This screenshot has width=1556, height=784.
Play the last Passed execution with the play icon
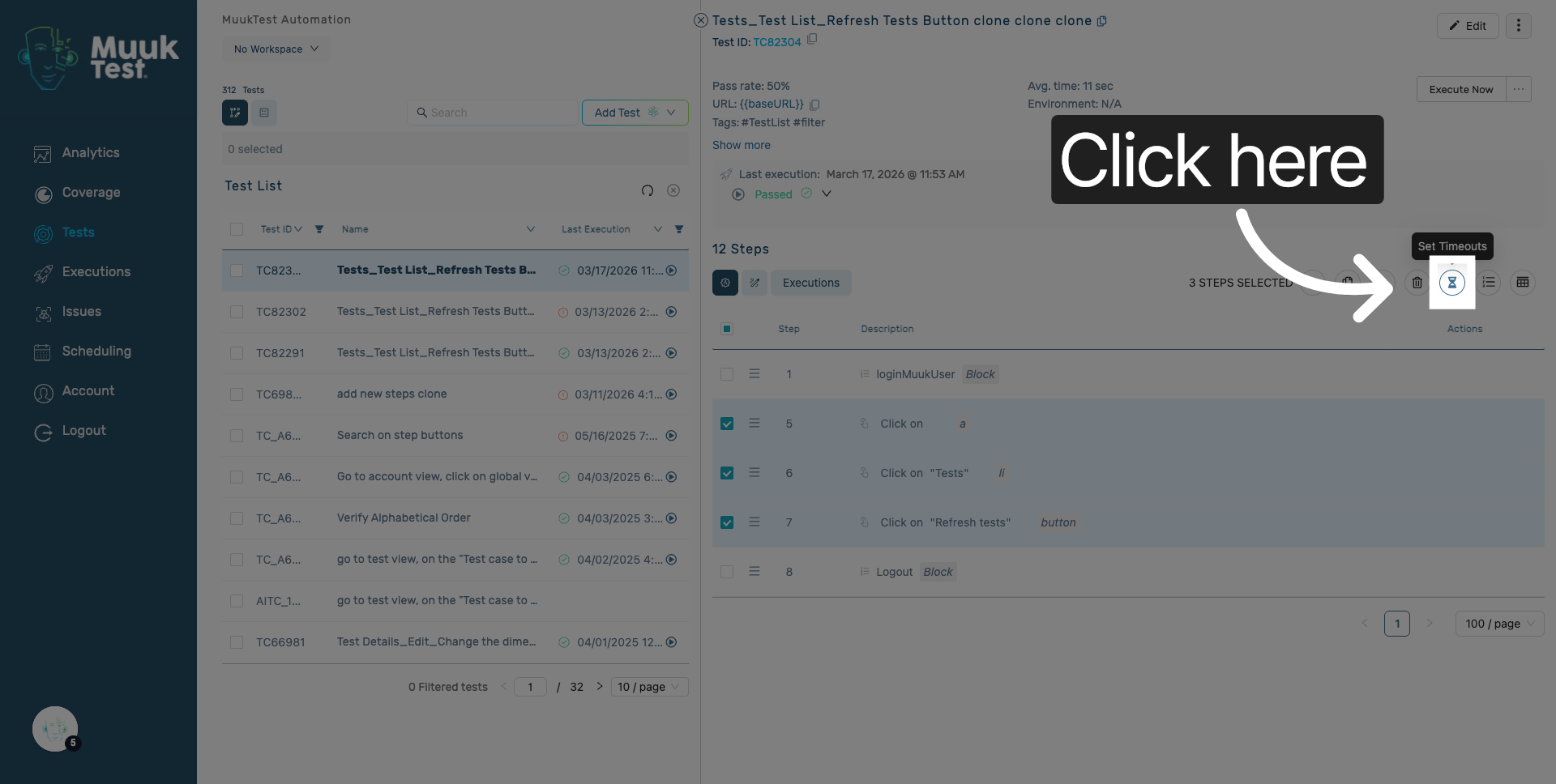pos(738,194)
